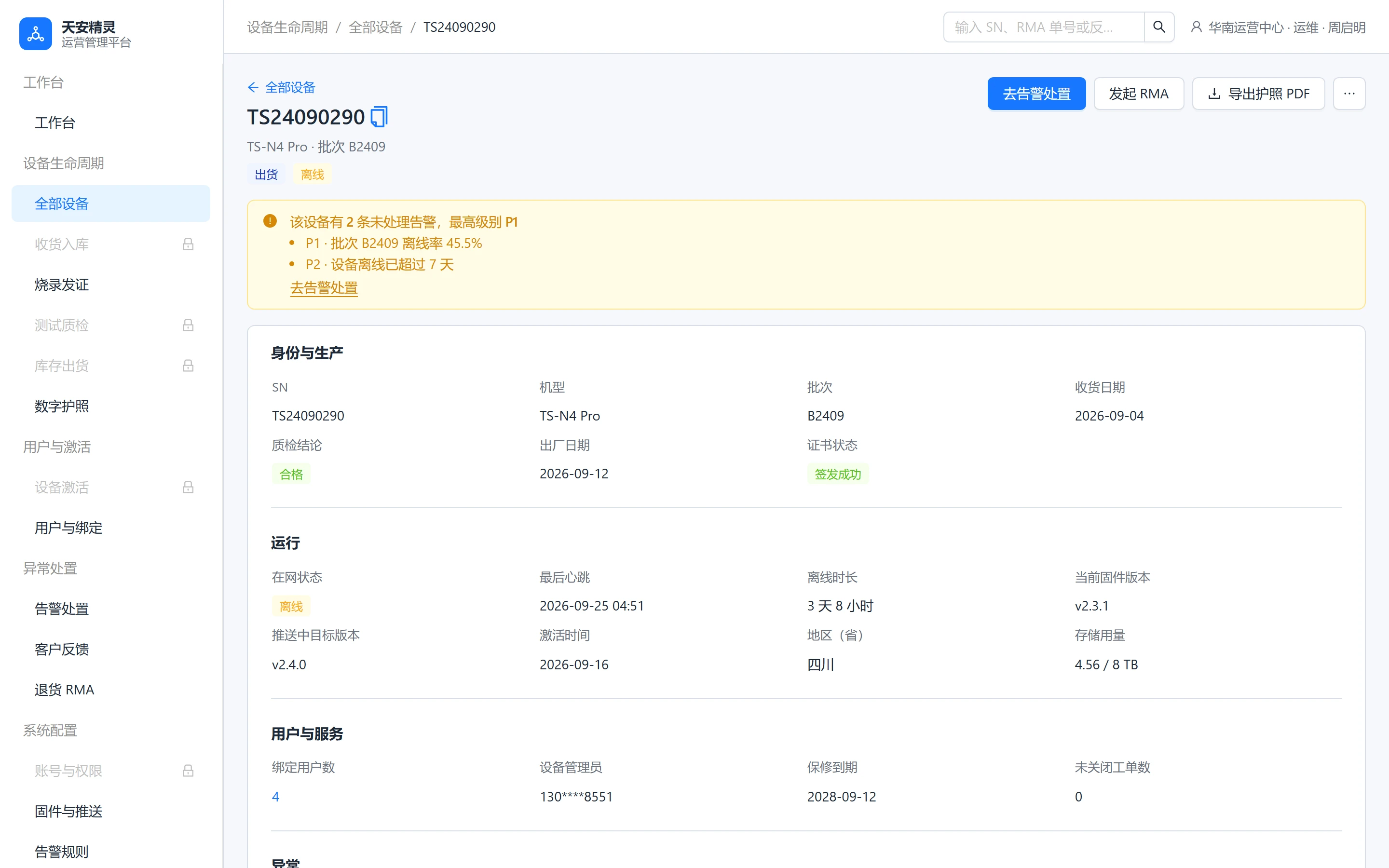Focus the SN/RMA search input field
1389x868 pixels.
click(1044, 27)
